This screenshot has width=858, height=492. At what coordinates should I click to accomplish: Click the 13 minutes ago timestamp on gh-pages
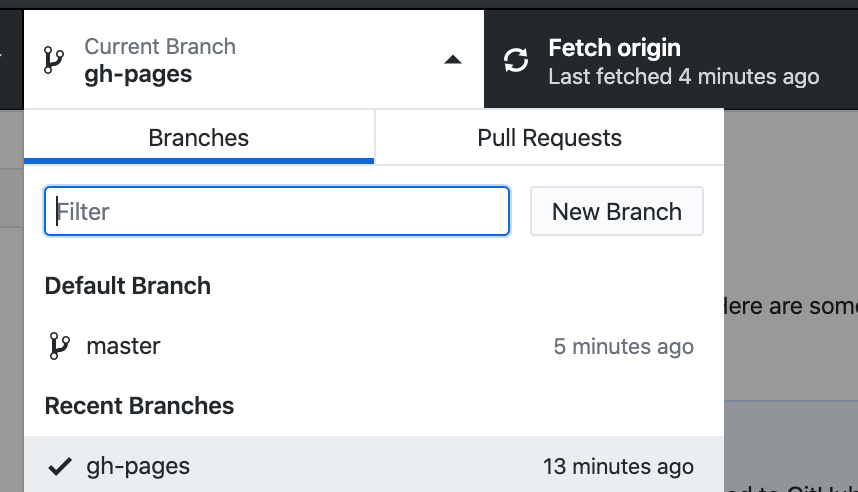coord(618,467)
